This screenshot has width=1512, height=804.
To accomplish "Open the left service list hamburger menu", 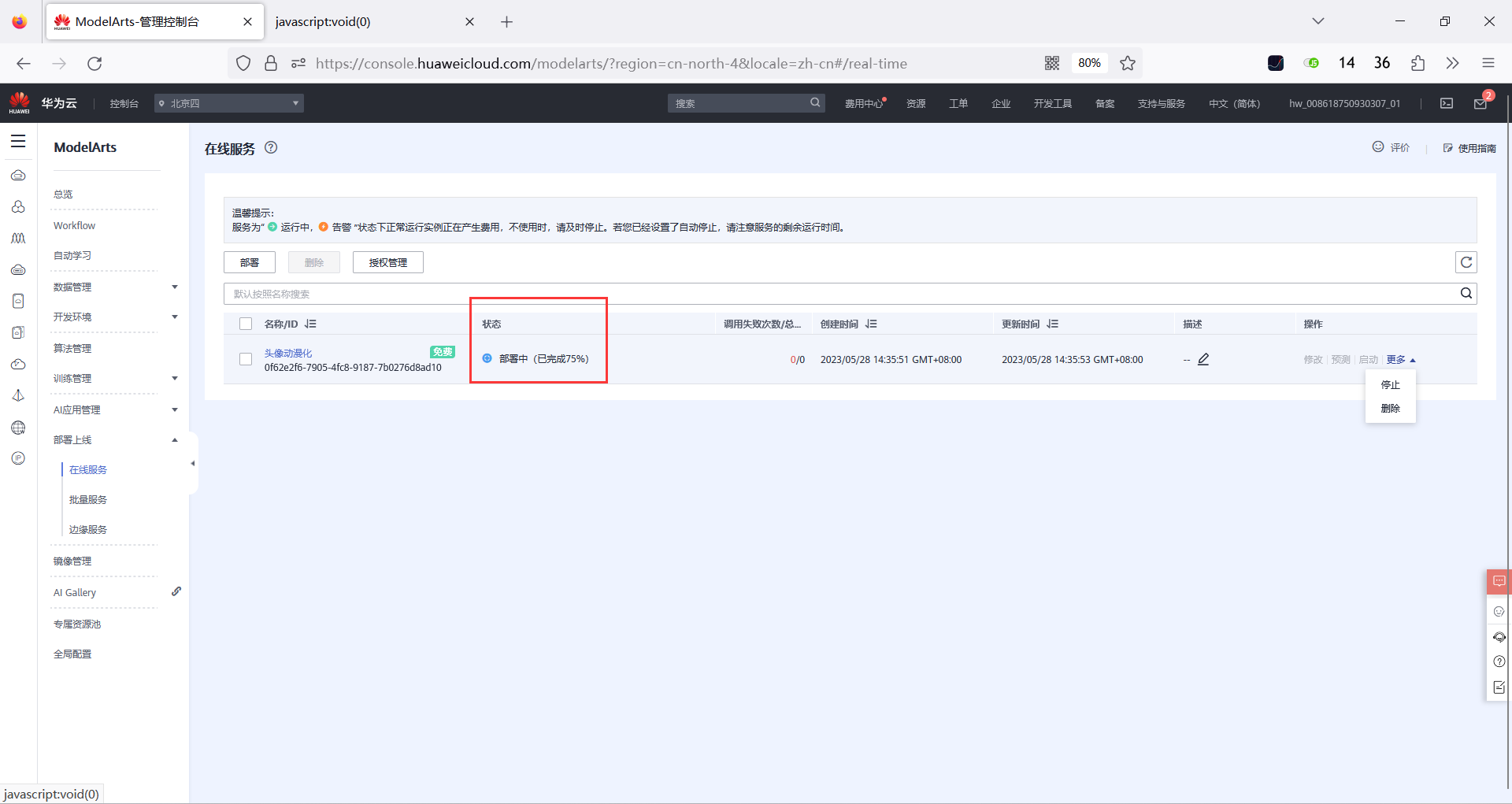I will click(18, 142).
